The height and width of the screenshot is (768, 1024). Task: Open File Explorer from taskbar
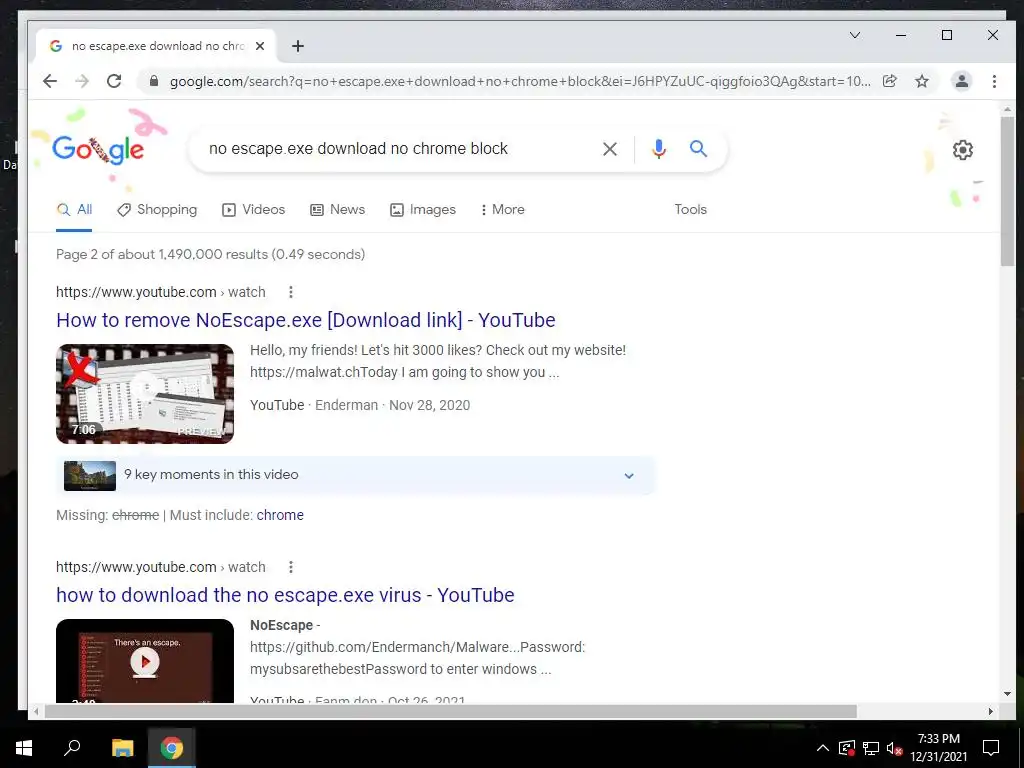click(x=122, y=748)
